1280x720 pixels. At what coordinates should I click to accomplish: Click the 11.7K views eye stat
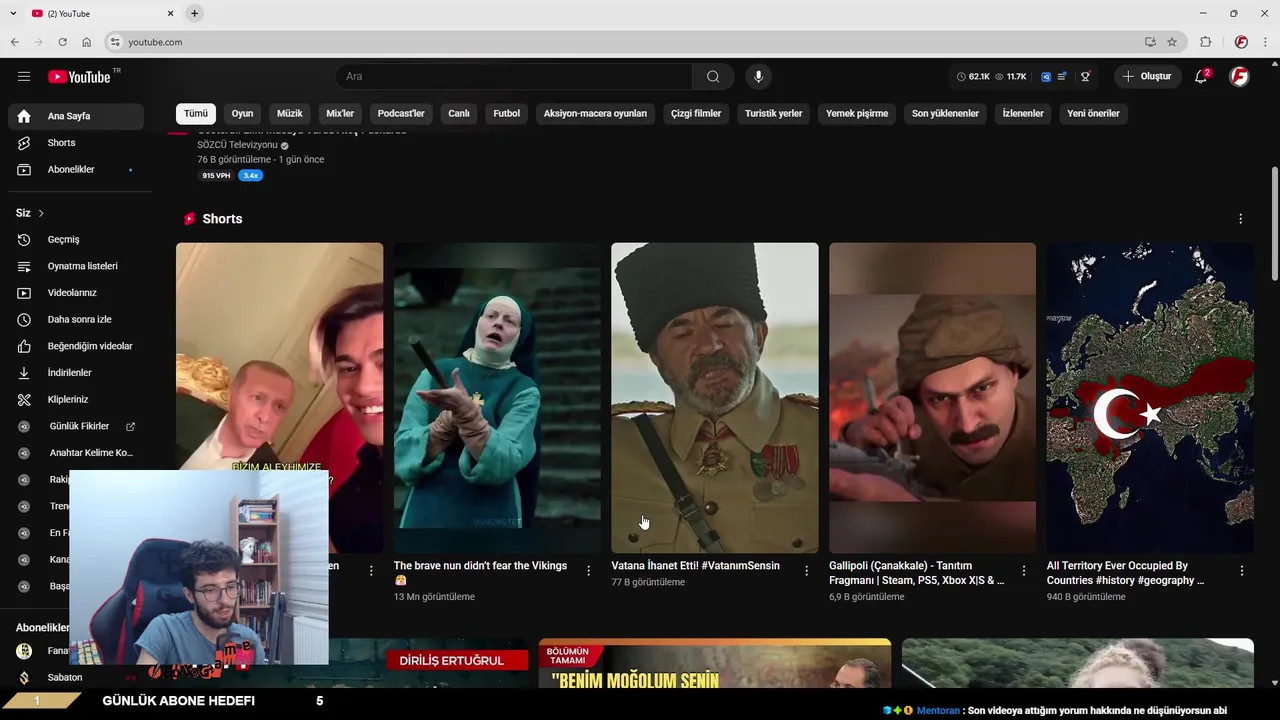tap(1011, 77)
